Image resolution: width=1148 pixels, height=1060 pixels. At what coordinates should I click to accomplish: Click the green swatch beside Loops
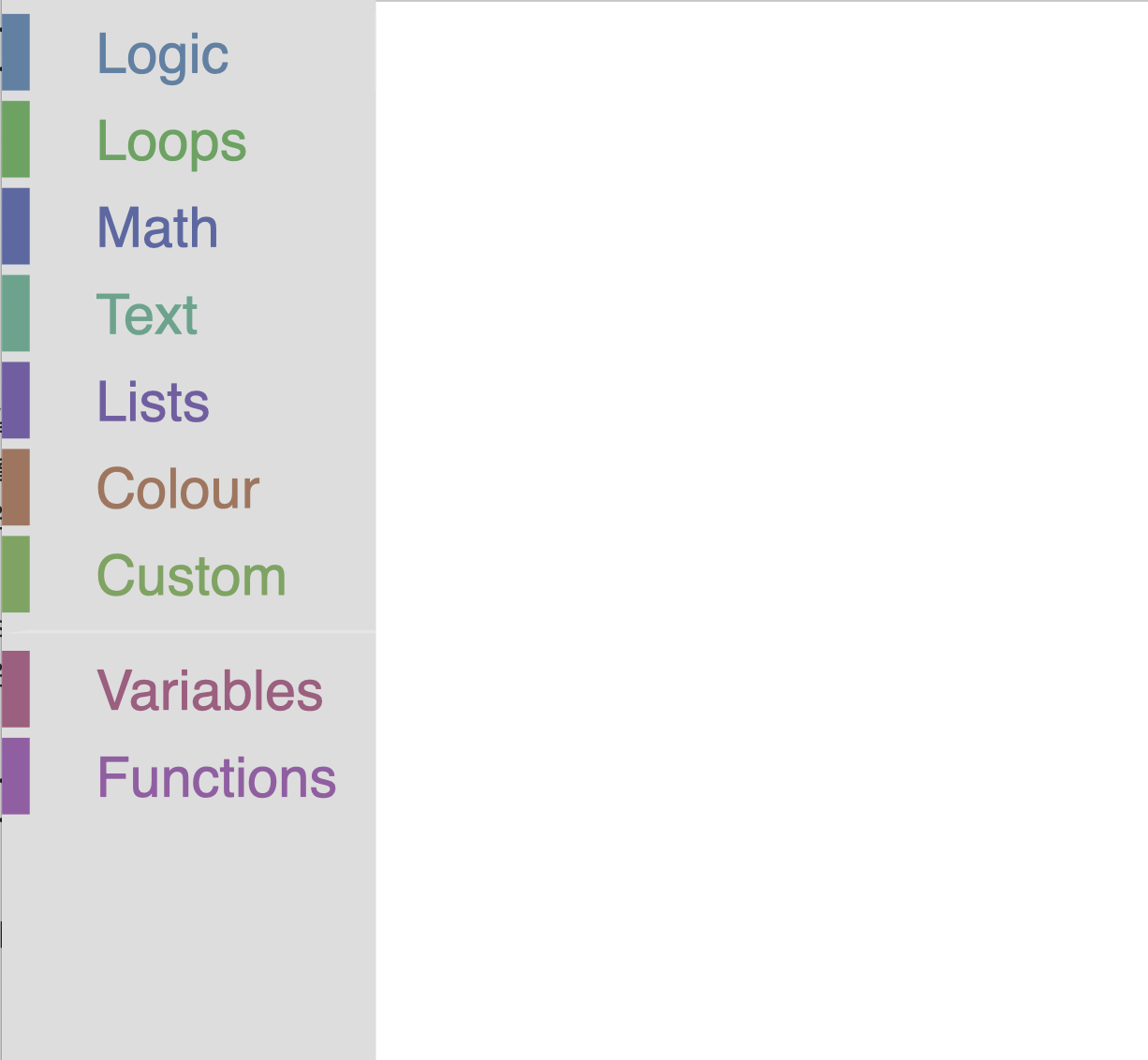(x=16, y=139)
